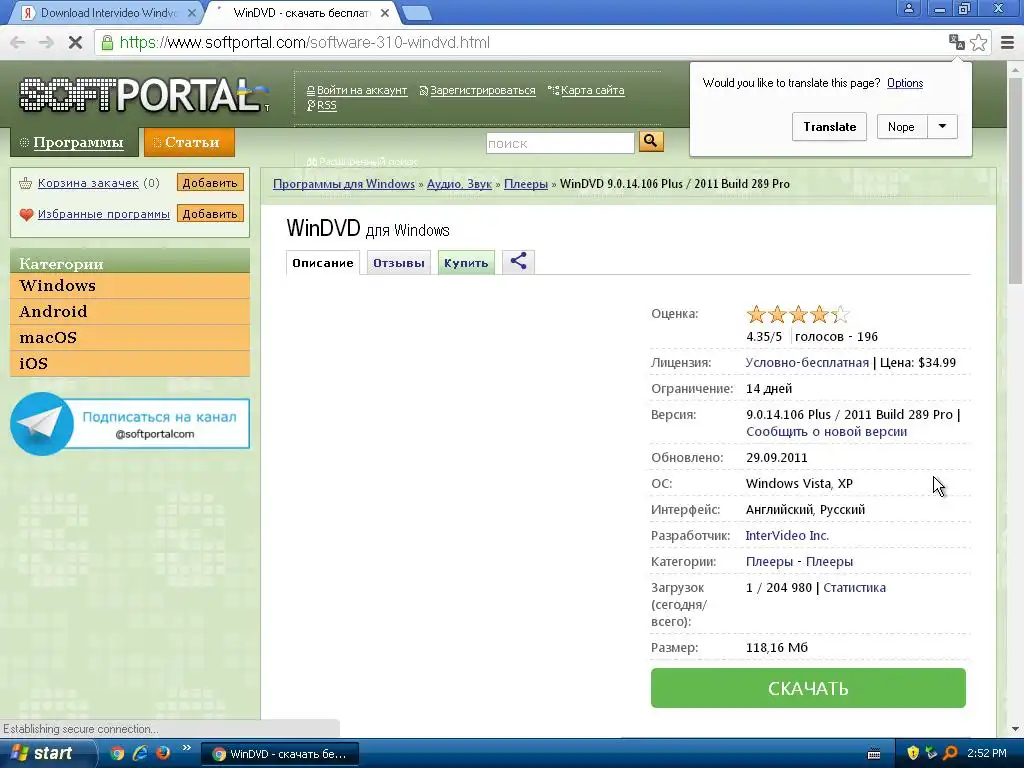Open the Отзывы tab
This screenshot has width=1024, height=768.
point(398,263)
